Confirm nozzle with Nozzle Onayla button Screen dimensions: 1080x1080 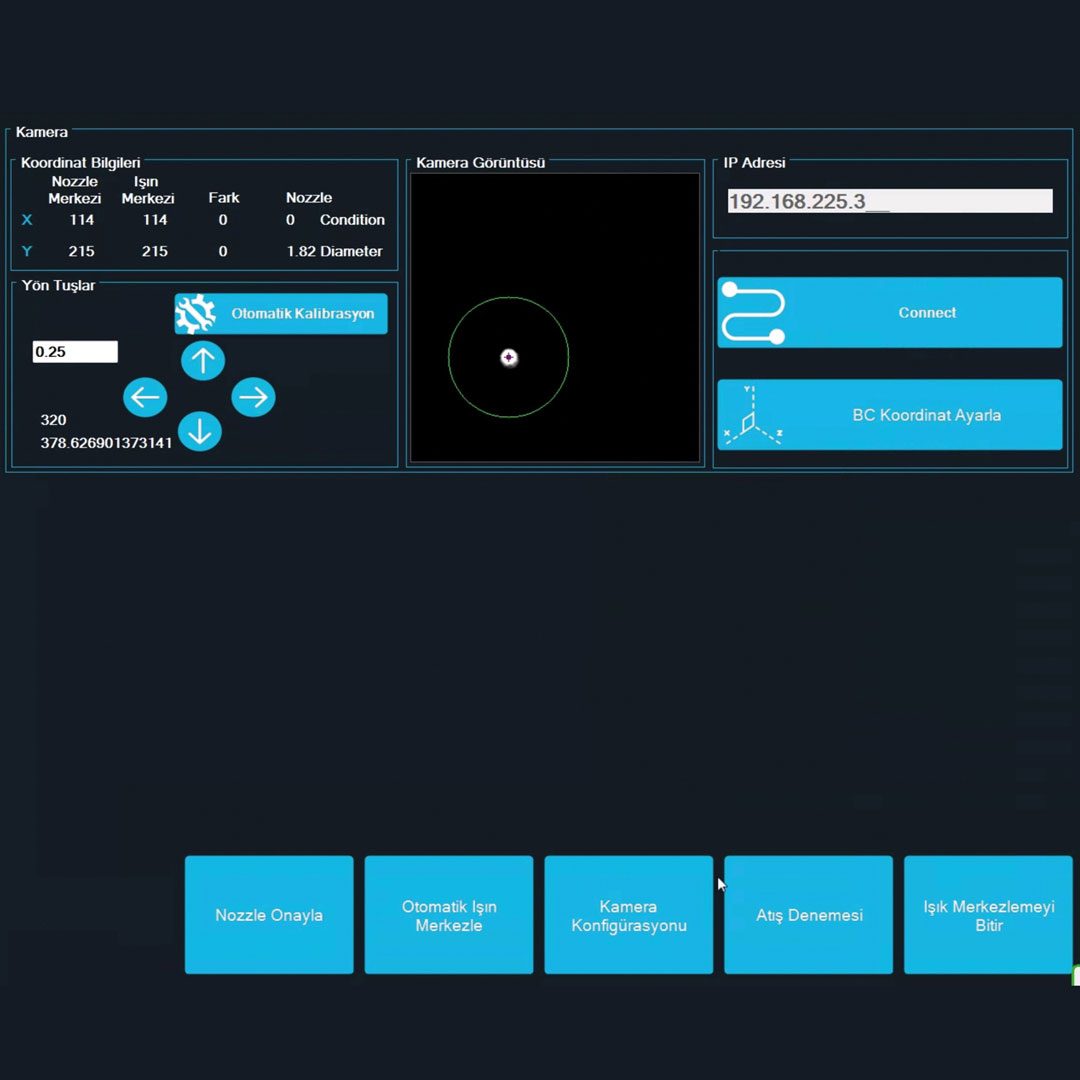coord(269,915)
